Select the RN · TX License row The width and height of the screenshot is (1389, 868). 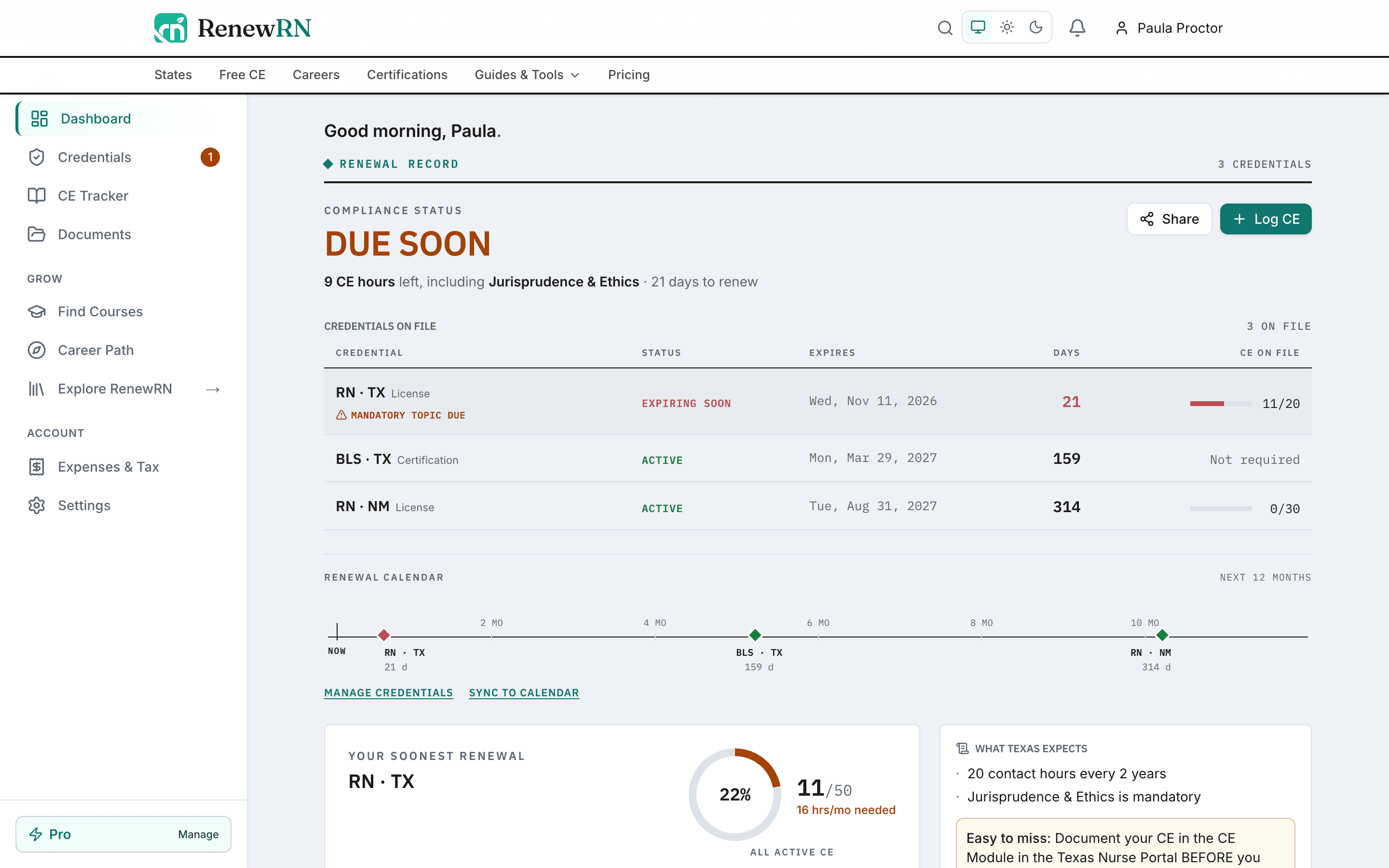pyautogui.click(x=817, y=402)
